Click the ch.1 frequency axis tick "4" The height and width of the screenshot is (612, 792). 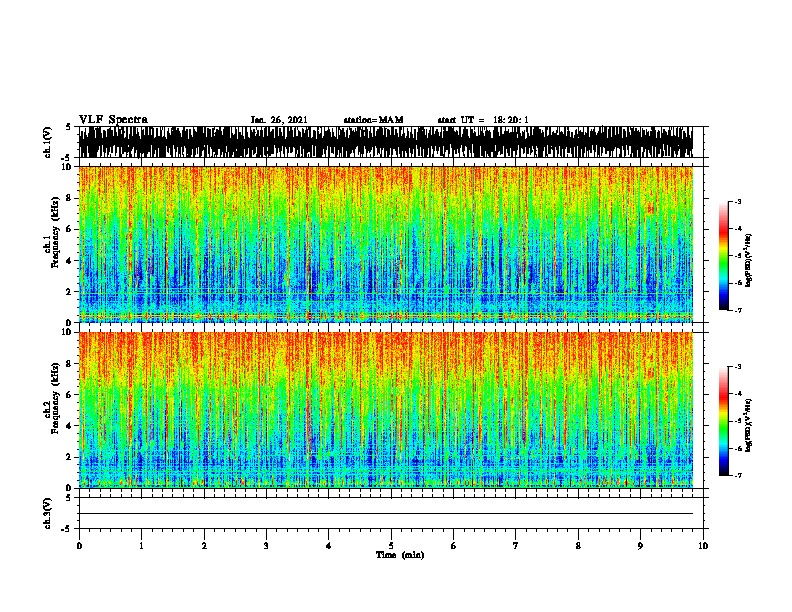[x=69, y=261]
